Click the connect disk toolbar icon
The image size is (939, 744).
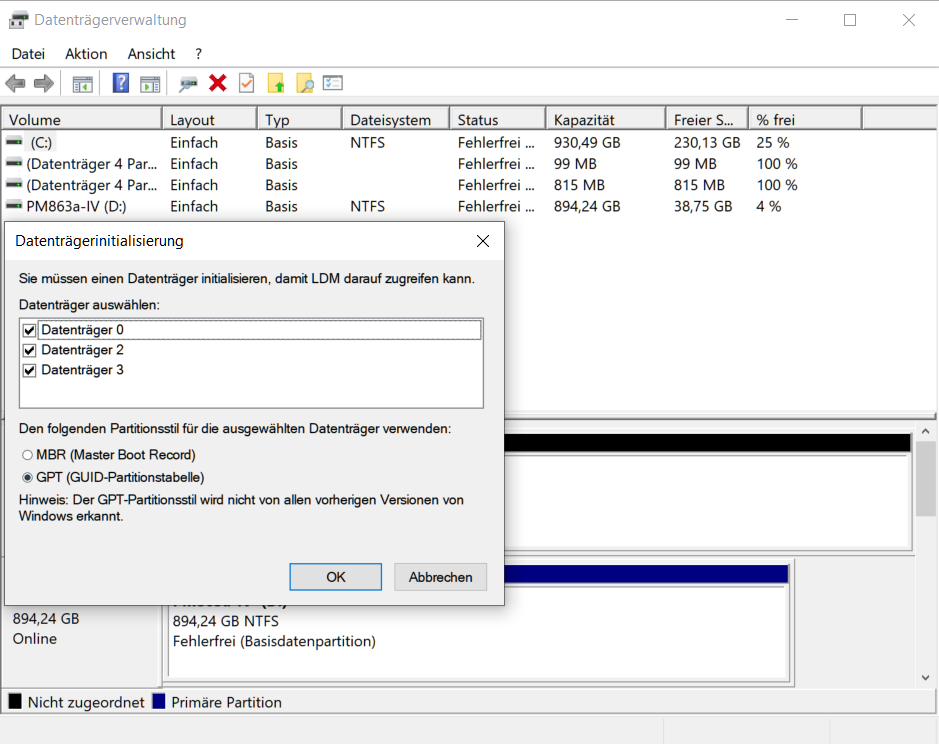(188, 84)
